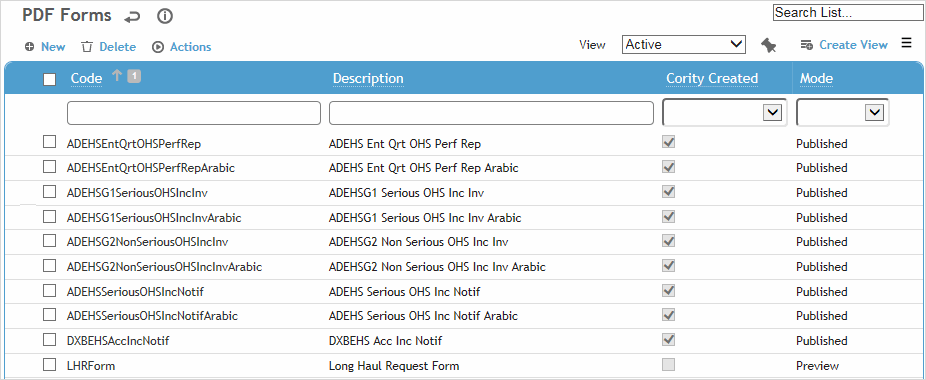Viewport: 926px width, 380px height.
Task: Select the DXBEHSAccIncNotif row checkbox
Action: pyautogui.click(x=50, y=340)
